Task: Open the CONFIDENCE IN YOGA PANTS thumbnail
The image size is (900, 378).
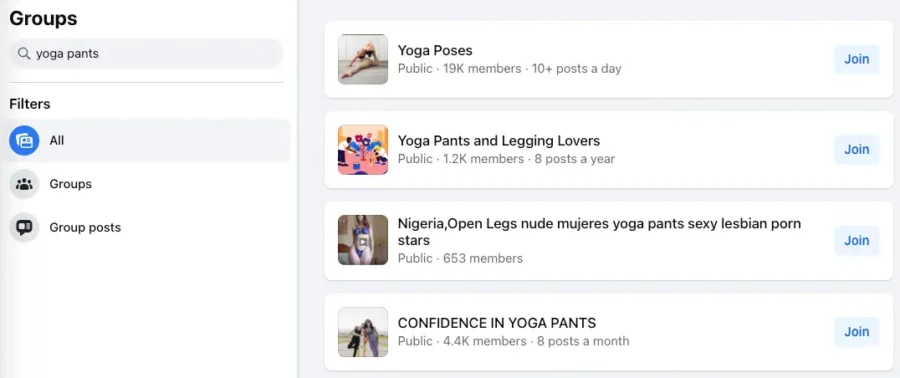Action: pos(363,332)
